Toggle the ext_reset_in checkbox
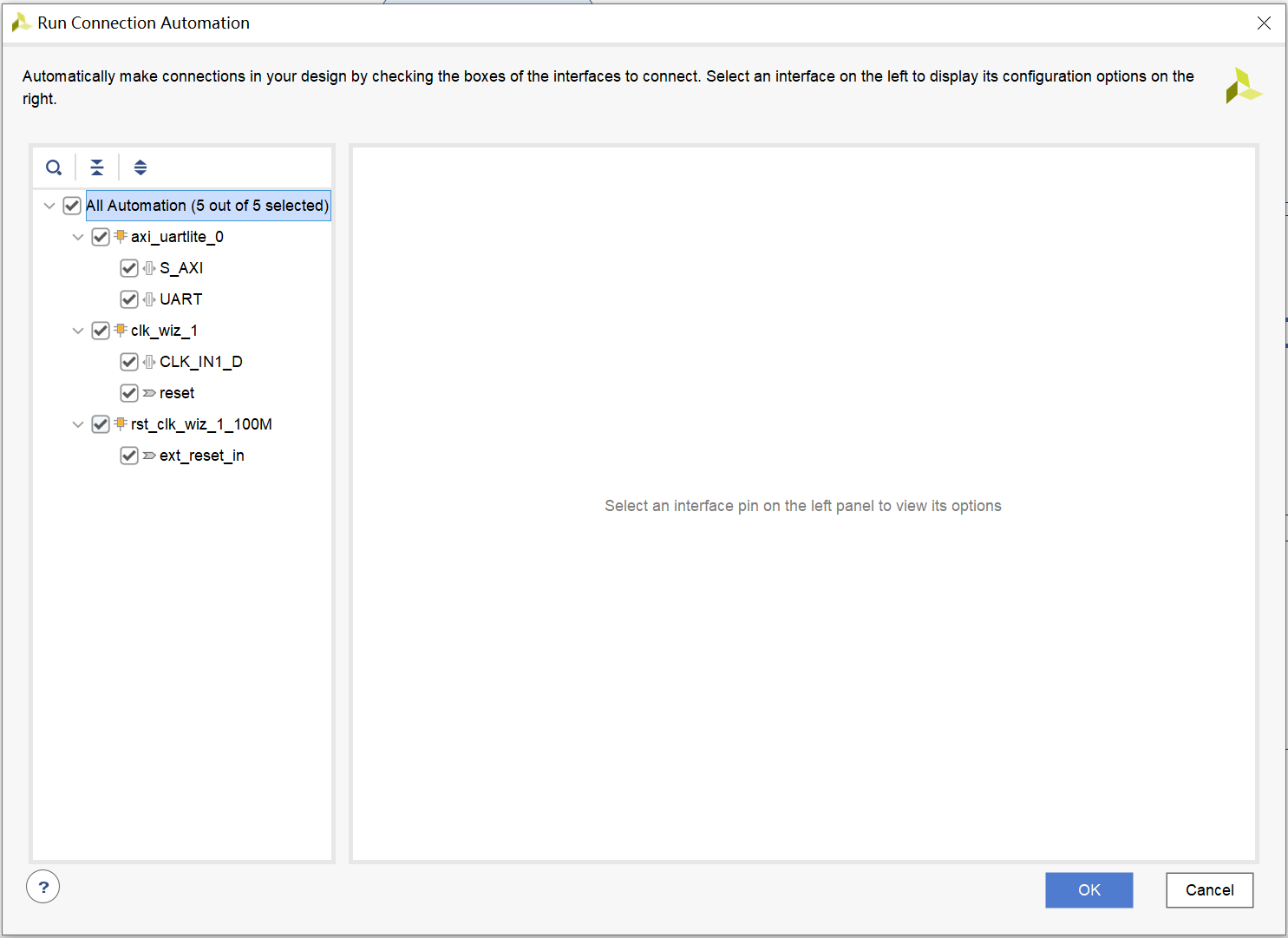 [129, 456]
